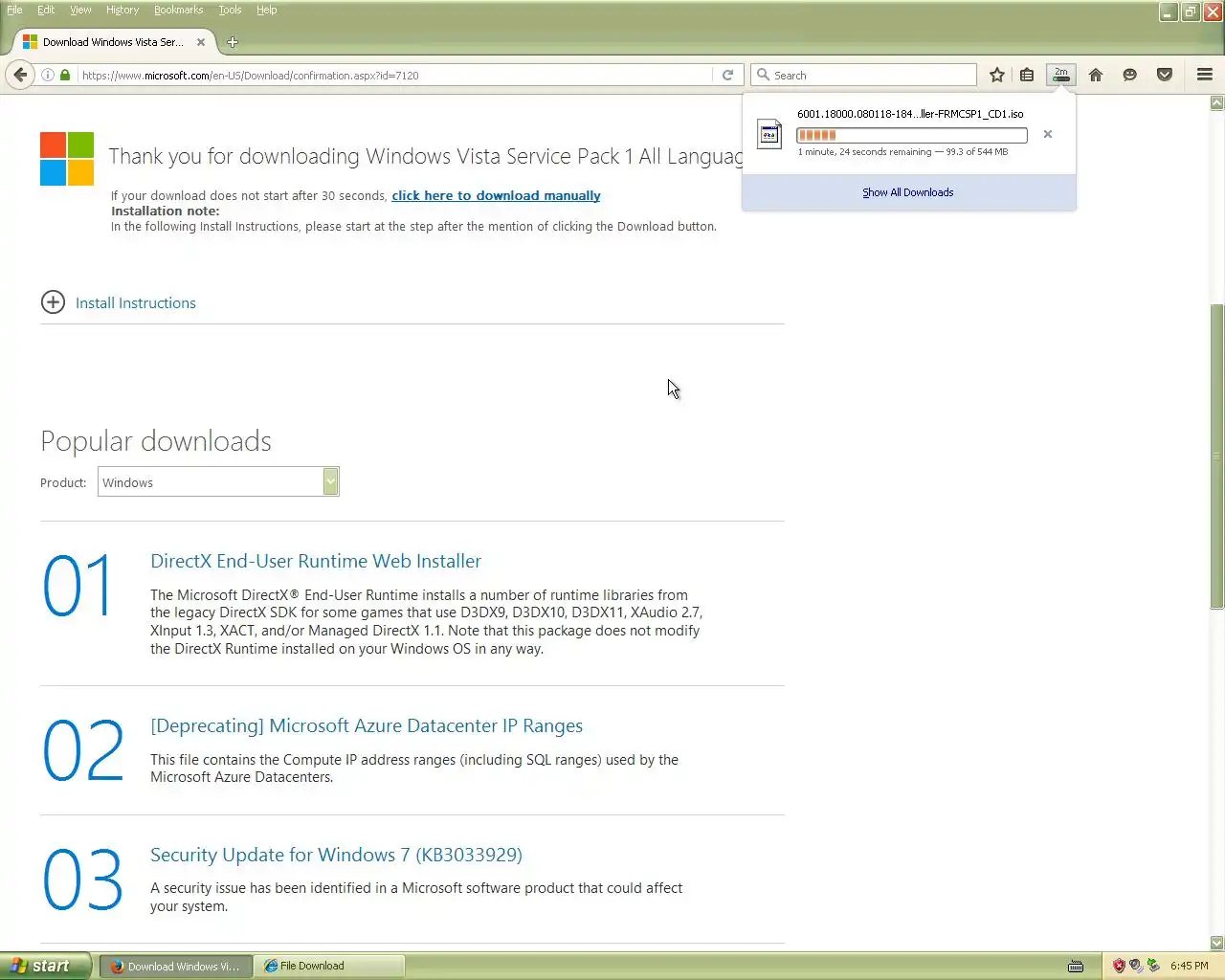The image size is (1225, 980).
Task: Open Security Update for Windows 7 (KB3033929)
Action: 336,855
